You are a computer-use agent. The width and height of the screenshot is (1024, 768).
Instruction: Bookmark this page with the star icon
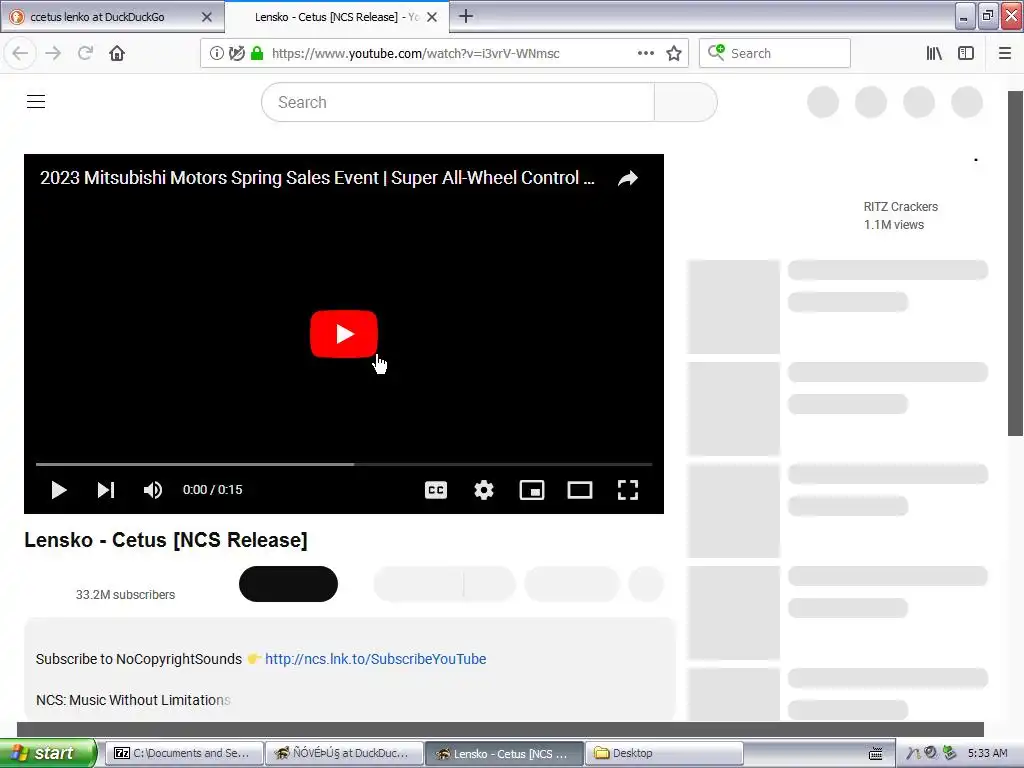pyautogui.click(x=674, y=54)
